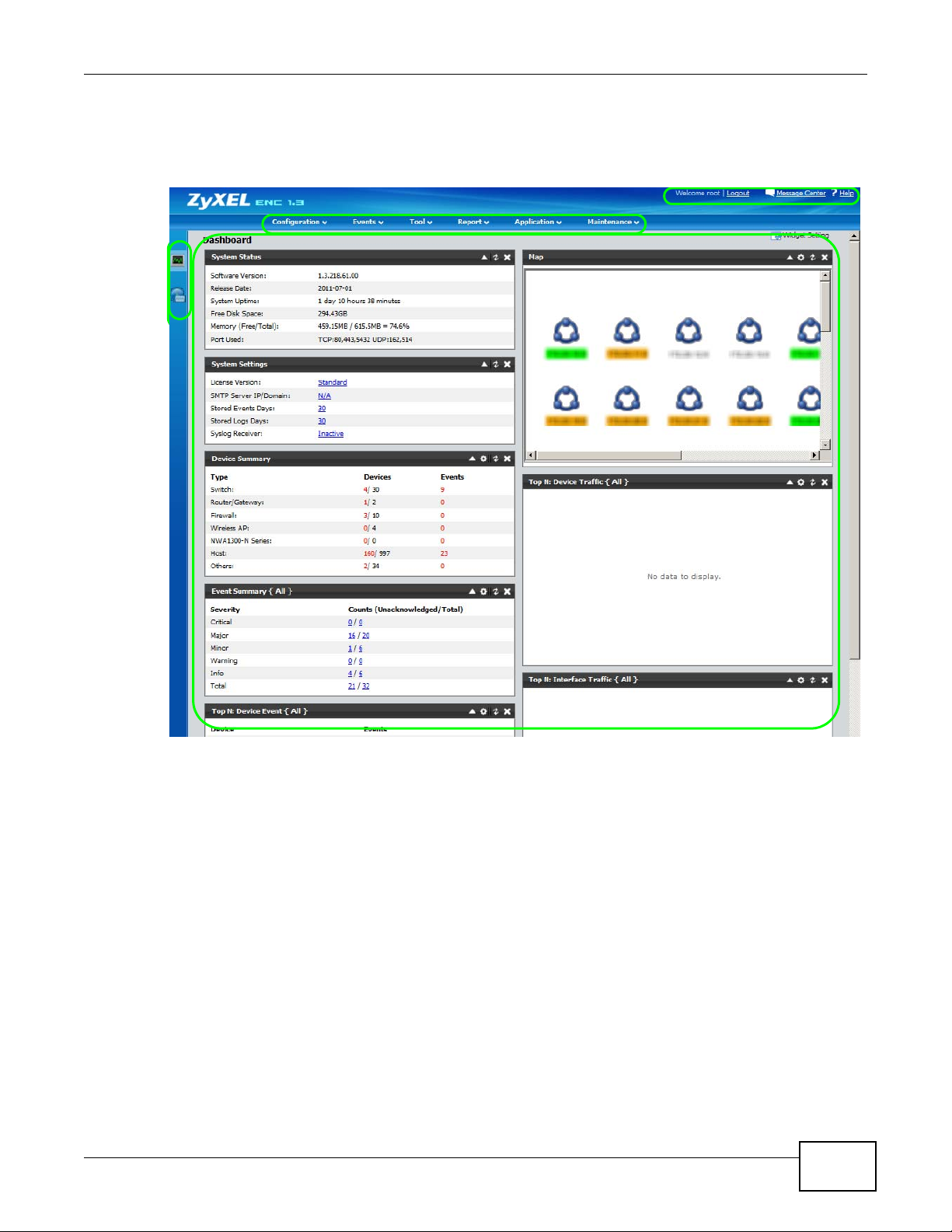Open the Message Center link
Screen dimensions: 952x1232
pyautogui.click(x=800, y=194)
